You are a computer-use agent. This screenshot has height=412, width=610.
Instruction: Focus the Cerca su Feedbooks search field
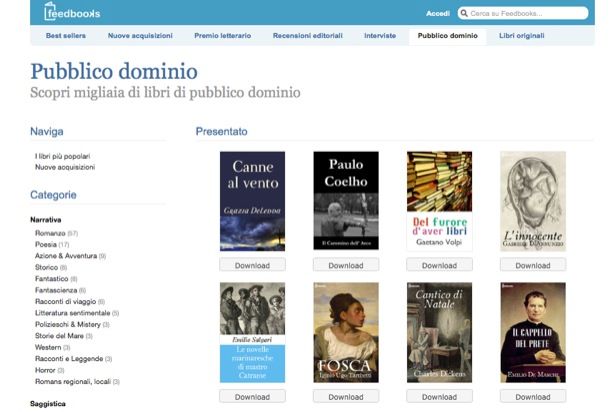(523, 13)
